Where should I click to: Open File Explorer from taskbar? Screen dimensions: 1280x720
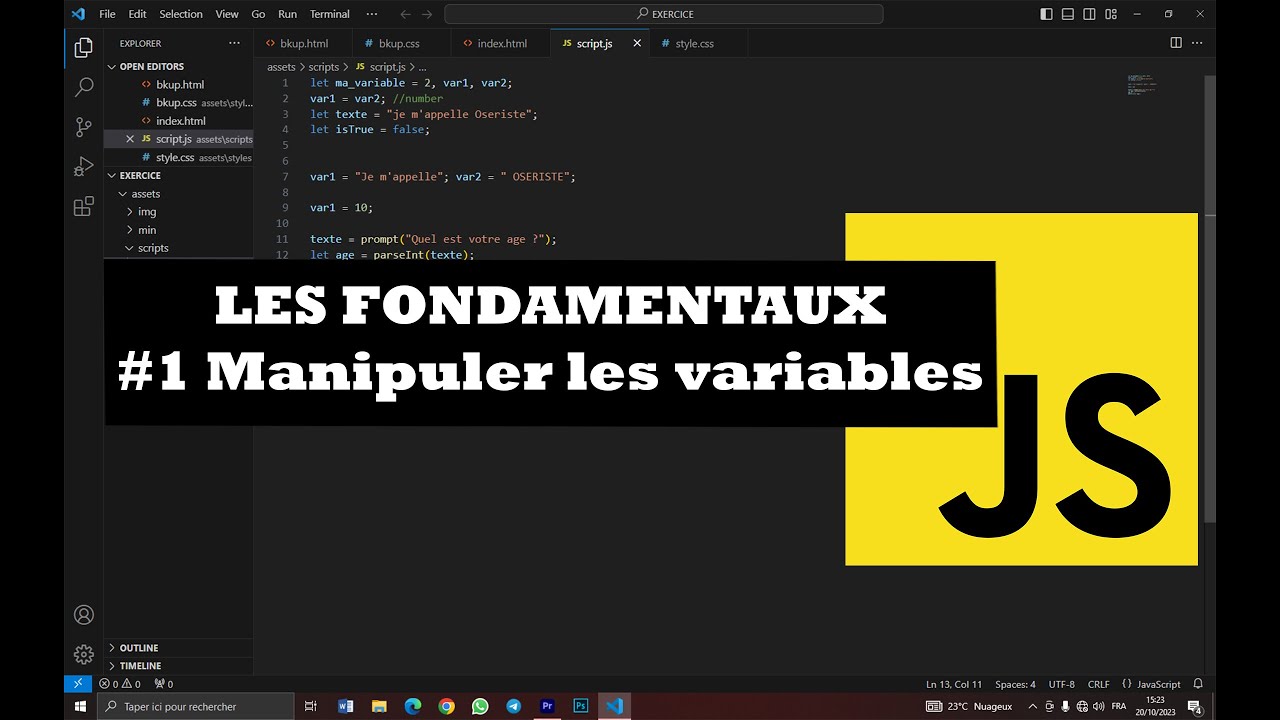coord(379,706)
